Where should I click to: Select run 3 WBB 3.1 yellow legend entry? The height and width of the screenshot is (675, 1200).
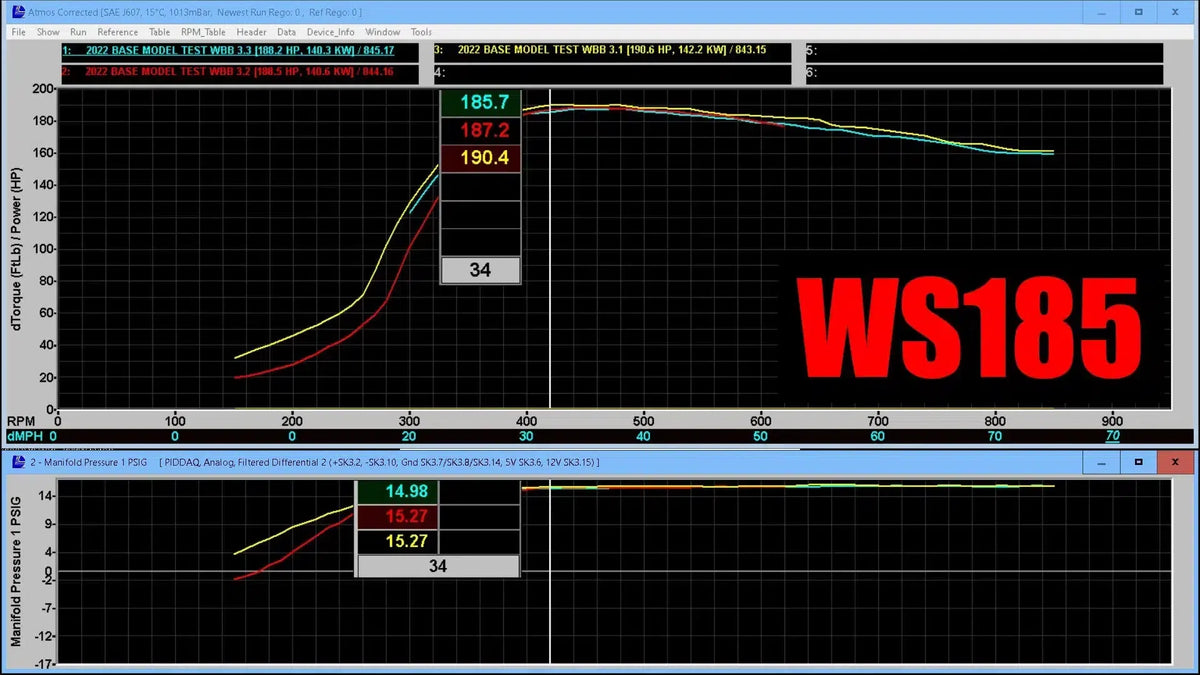[610, 50]
